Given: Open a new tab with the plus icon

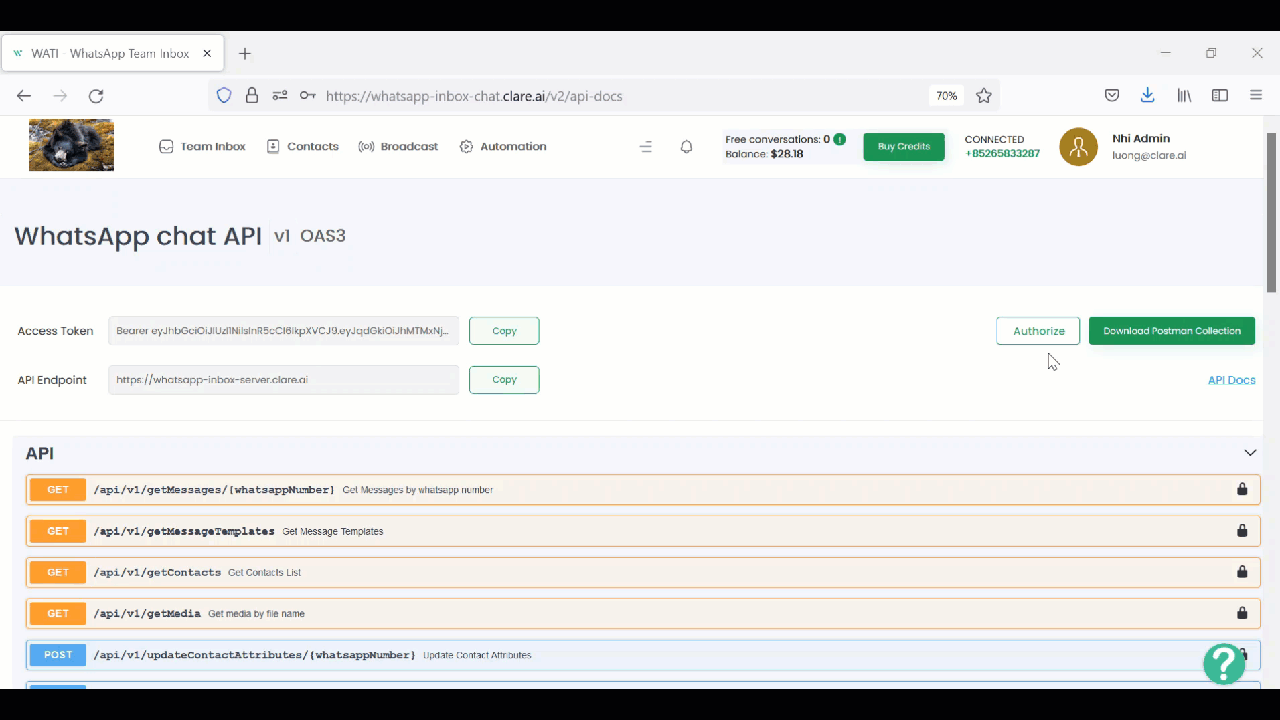Looking at the screenshot, I should click(x=244, y=54).
